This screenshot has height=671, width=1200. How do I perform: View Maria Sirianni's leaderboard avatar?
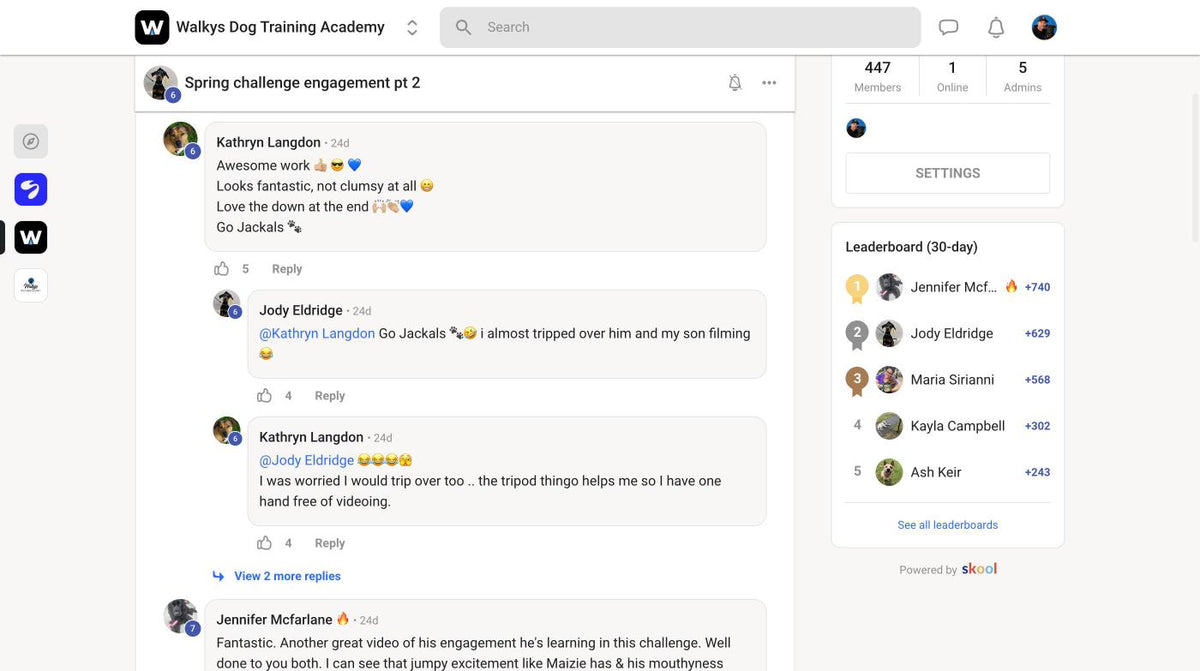[889, 380]
